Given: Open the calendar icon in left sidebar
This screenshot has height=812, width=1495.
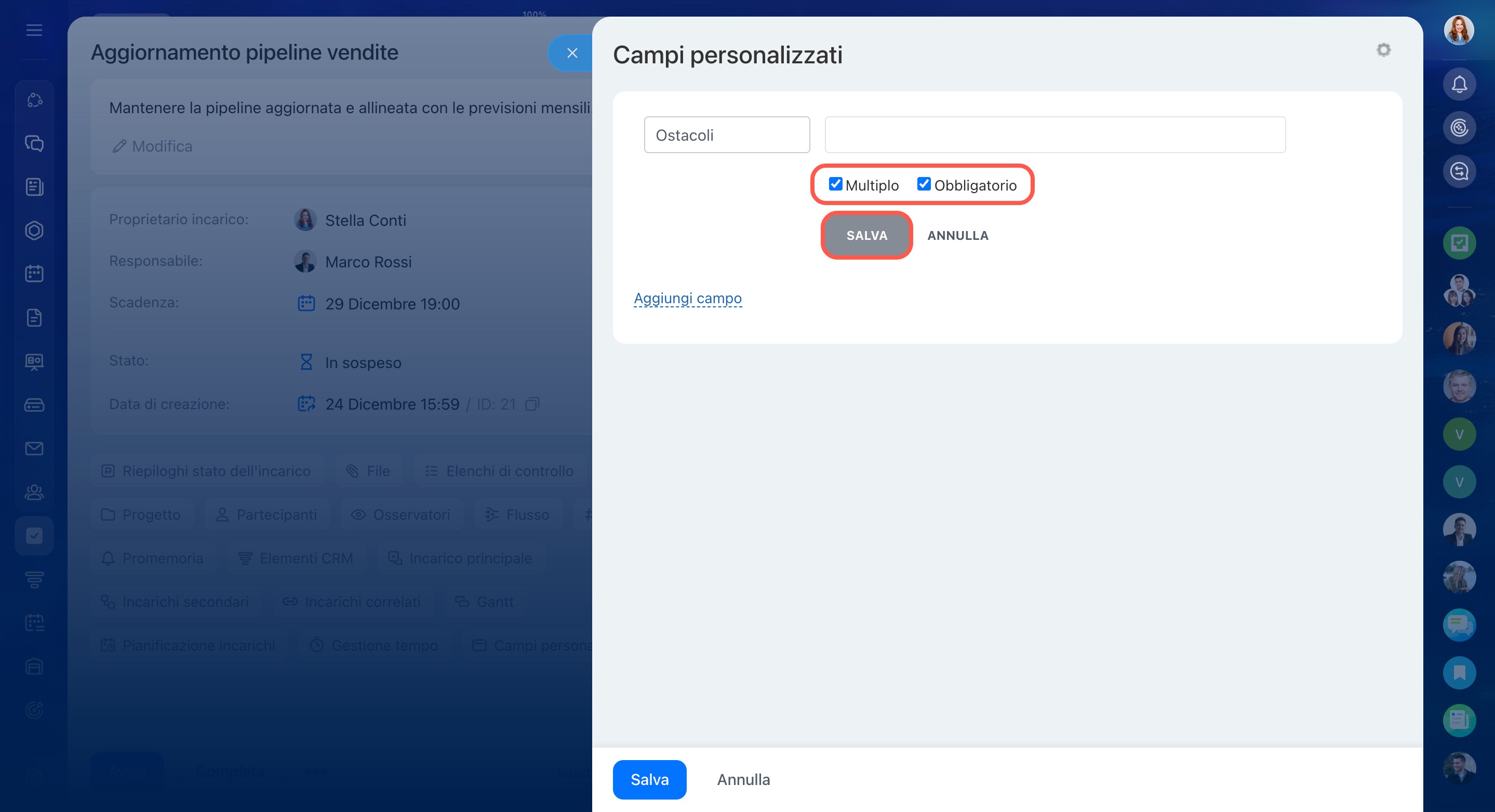Looking at the screenshot, I should point(34,274).
